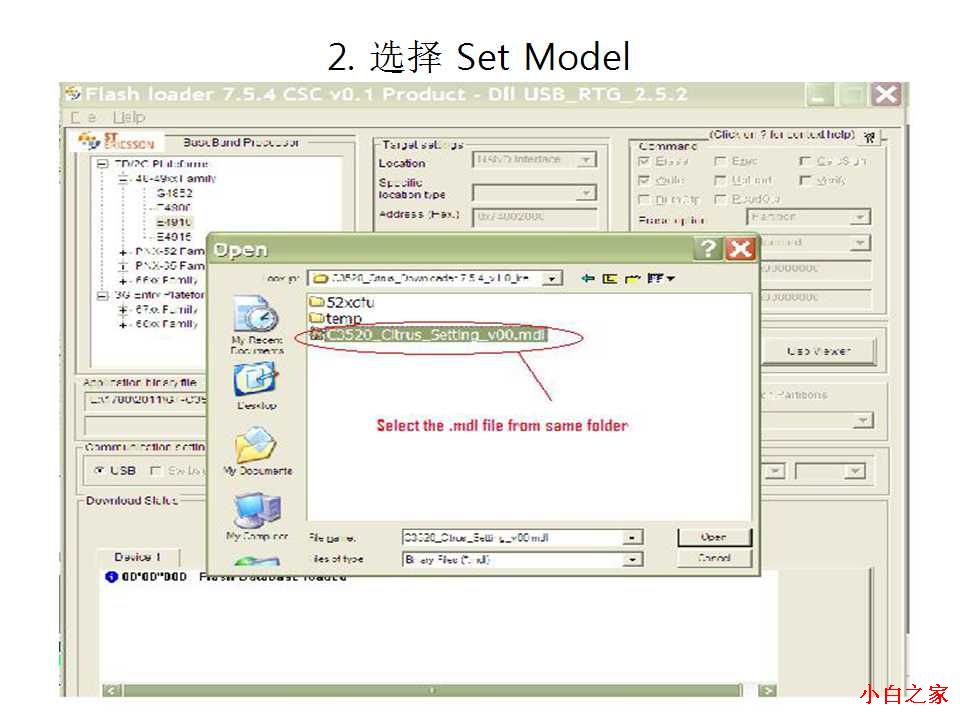Expand the 60xx Family tree node
Screen dimensions: 960x720
click(123, 324)
